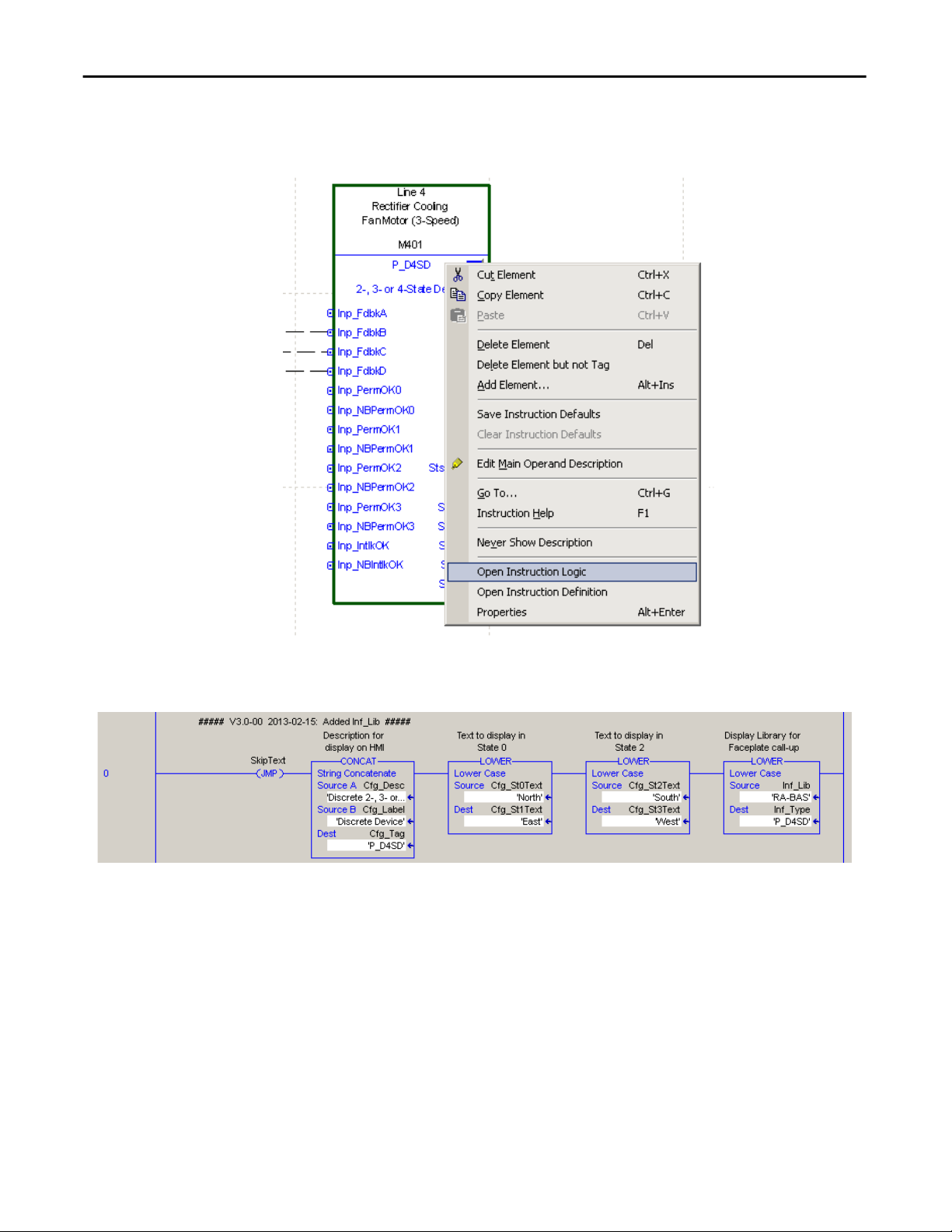The image size is (952, 1232).
Task: Select the highlighted Open Instruction Logic entry
Action: coord(572,572)
